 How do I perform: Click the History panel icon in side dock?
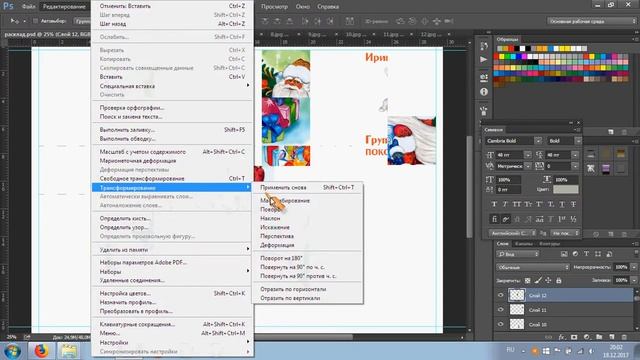pos(484,47)
